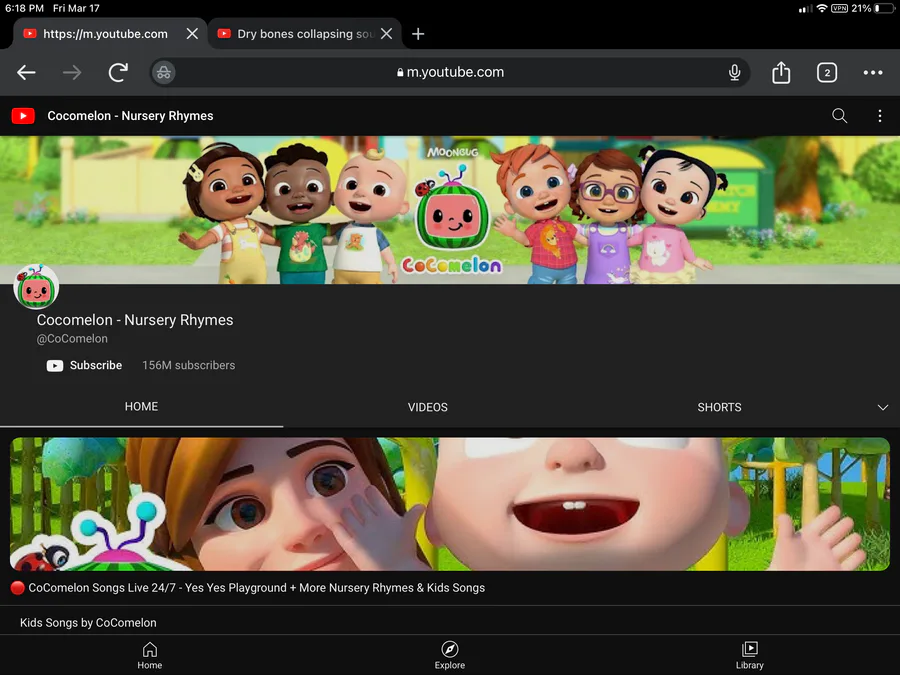Screen dimensions: 900x675
Task: Play the CoComelon Songs Live thumbnail
Action: [x=450, y=504]
